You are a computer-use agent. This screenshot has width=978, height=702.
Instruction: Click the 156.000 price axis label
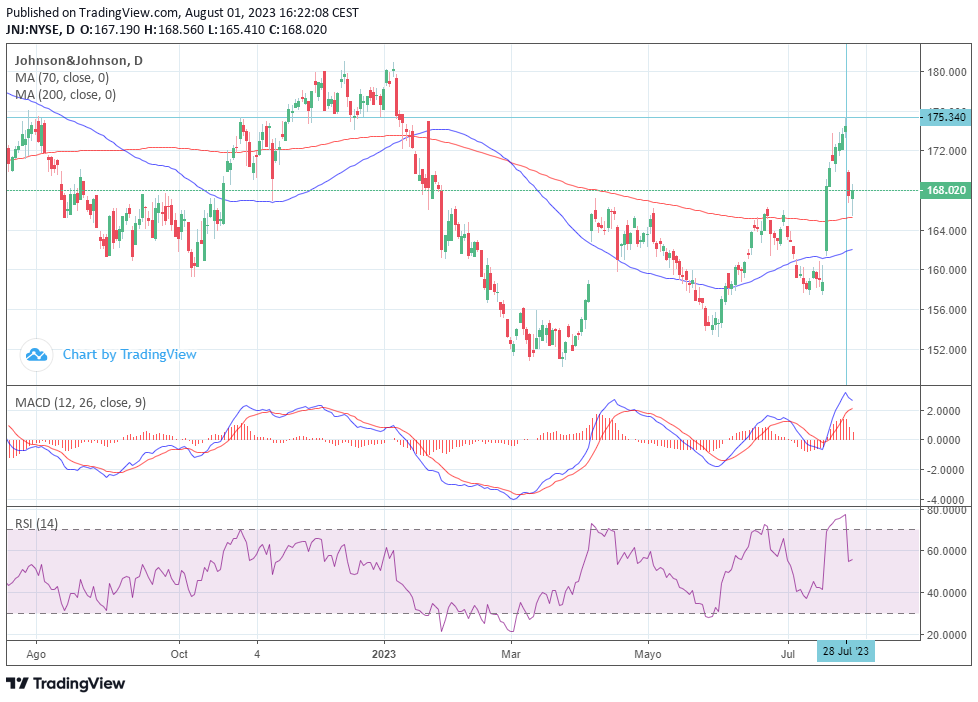947,310
